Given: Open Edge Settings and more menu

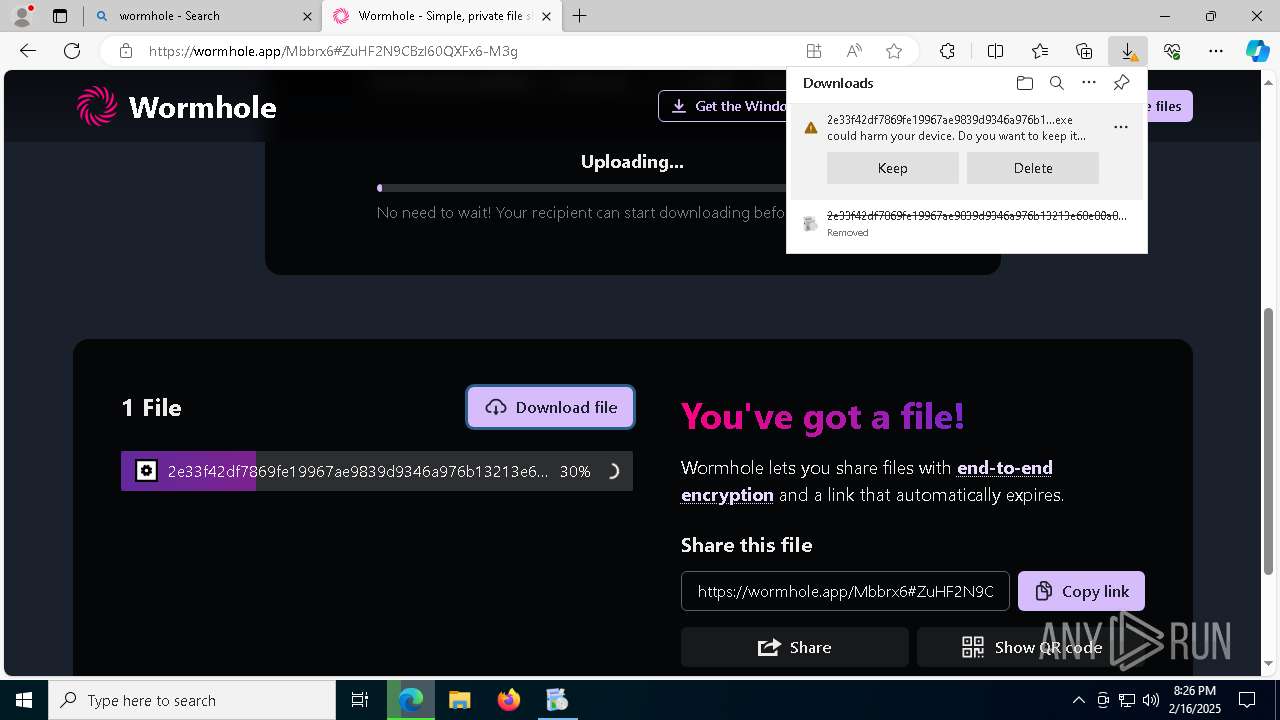Looking at the screenshot, I should point(1216,51).
